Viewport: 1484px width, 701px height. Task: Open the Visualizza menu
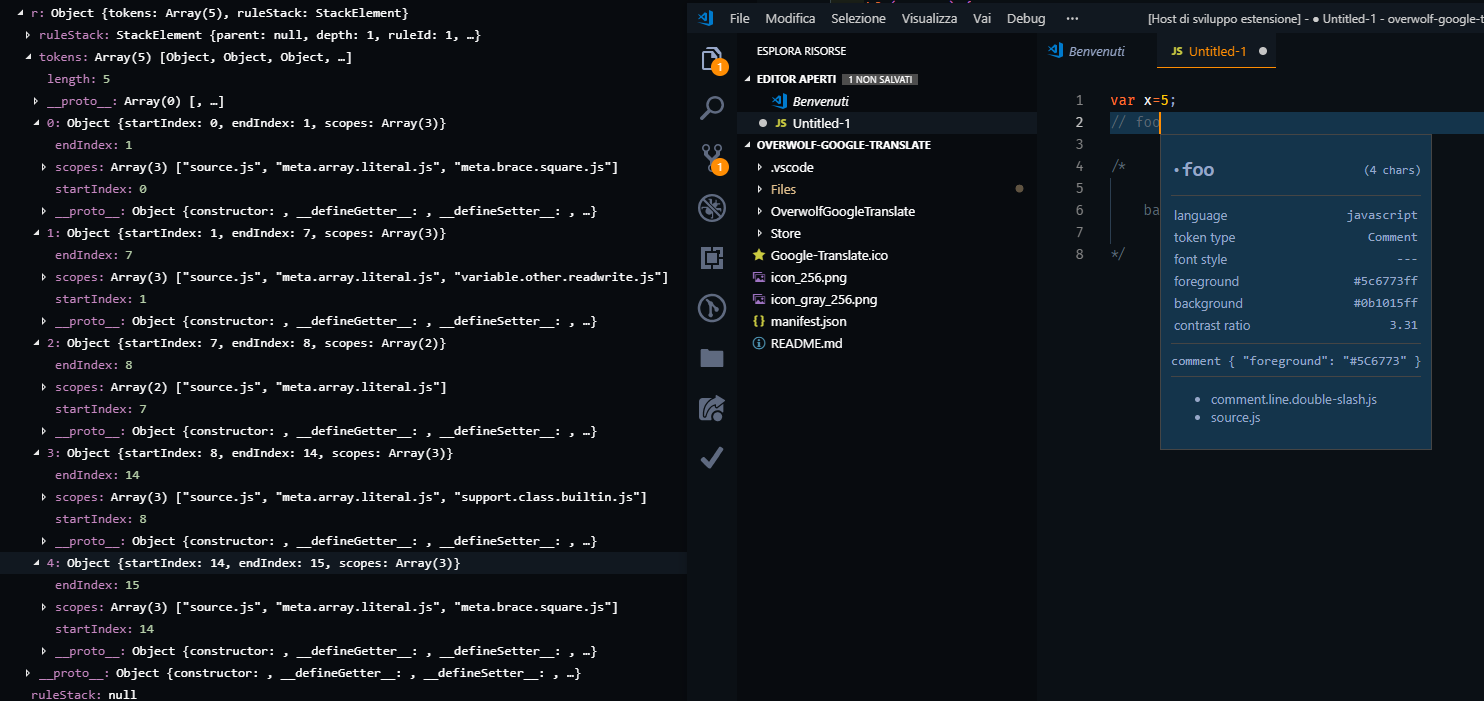929,18
